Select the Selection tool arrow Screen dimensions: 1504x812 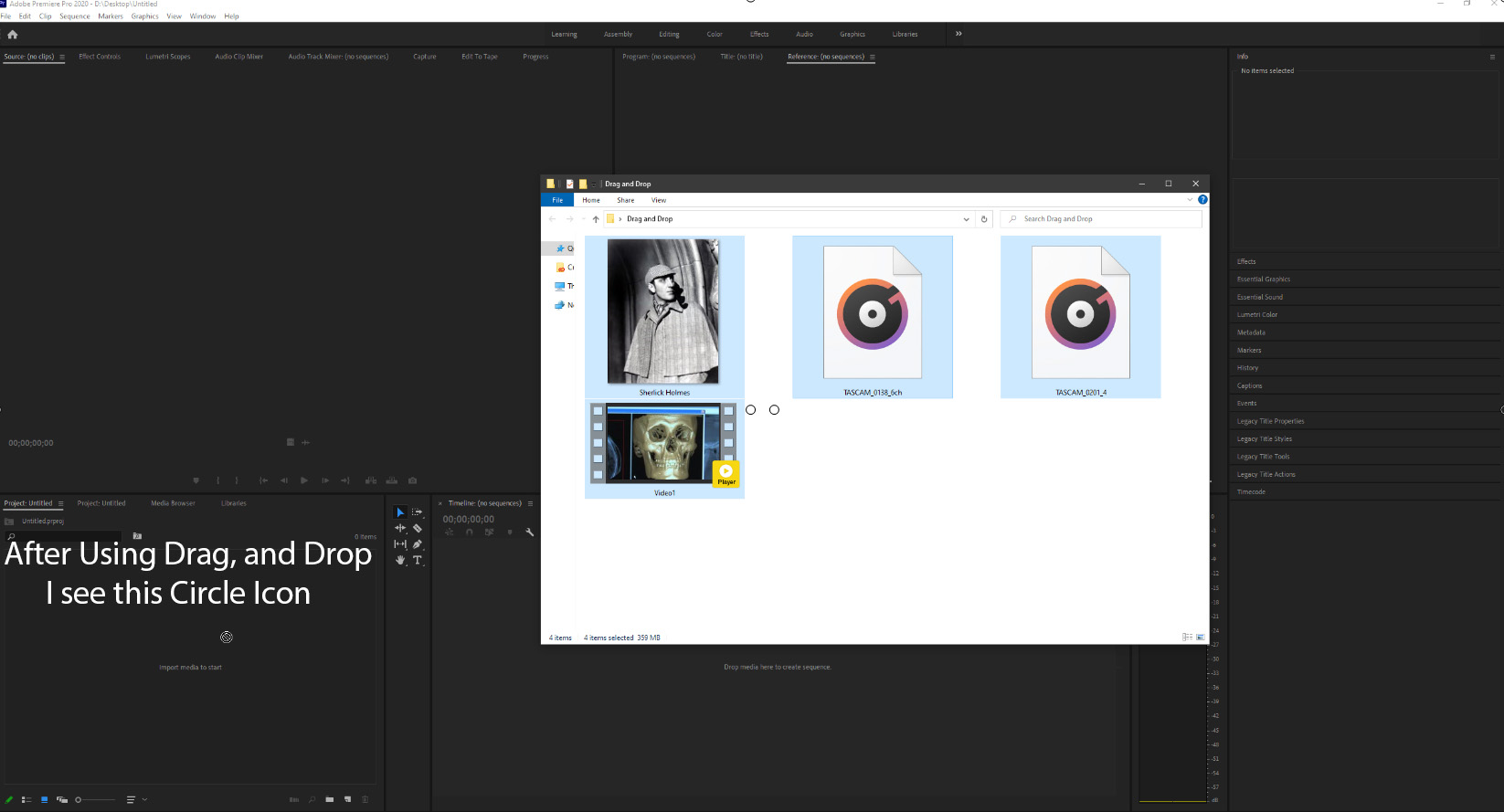pos(400,512)
